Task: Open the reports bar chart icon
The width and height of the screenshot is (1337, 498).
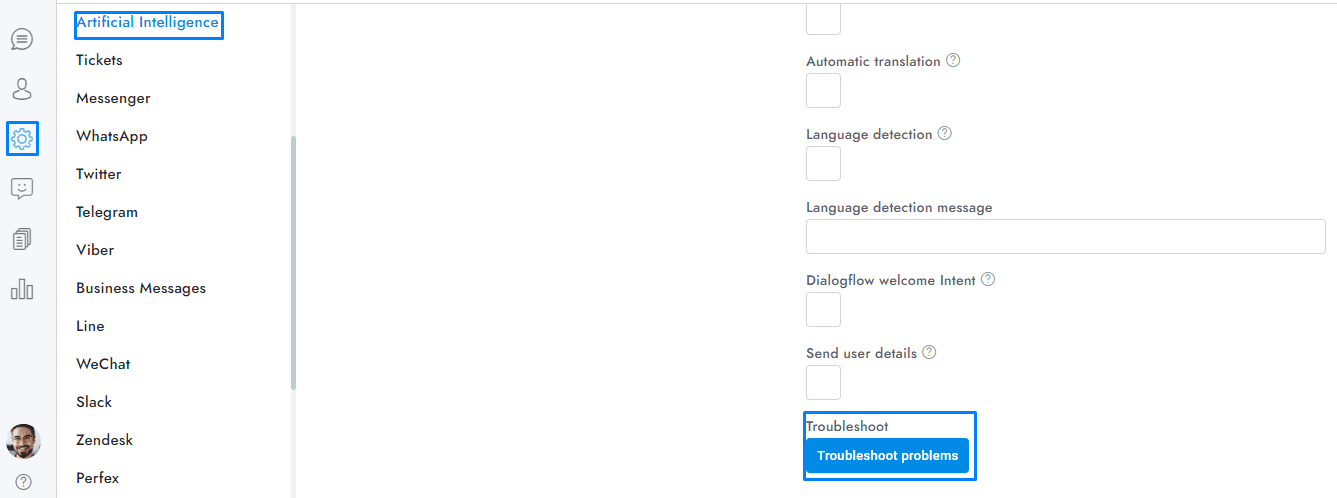Action: (22, 289)
